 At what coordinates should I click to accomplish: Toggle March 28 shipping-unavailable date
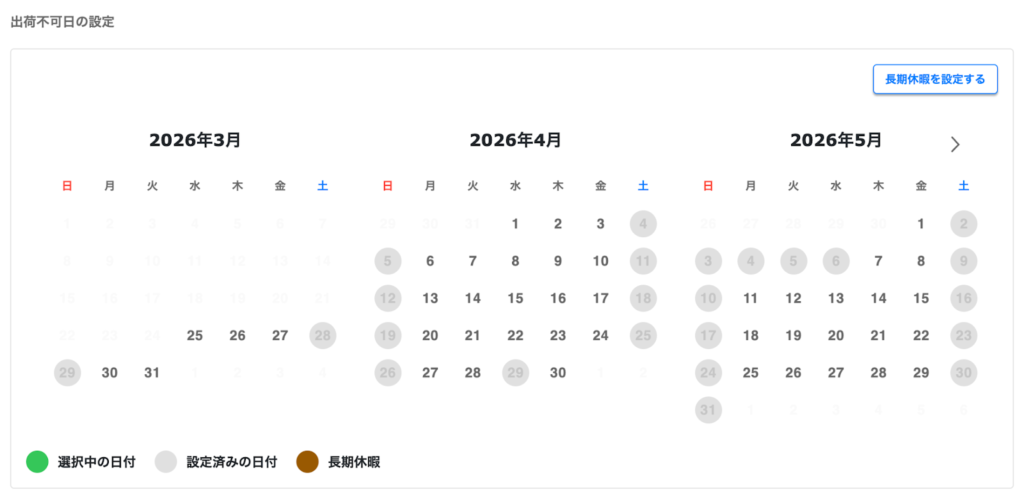(x=323, y=336)
